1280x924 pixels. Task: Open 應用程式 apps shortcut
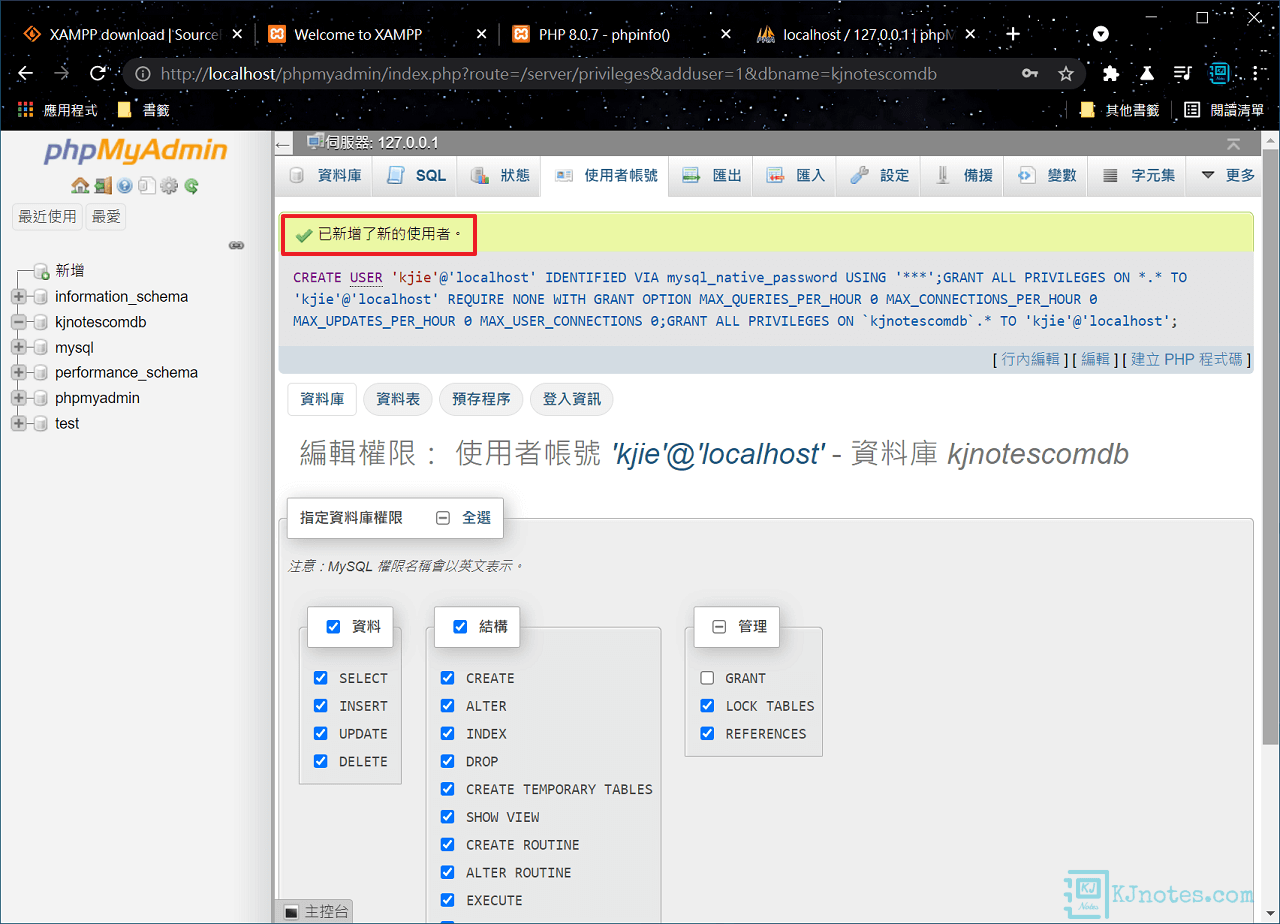coord(57,110)
